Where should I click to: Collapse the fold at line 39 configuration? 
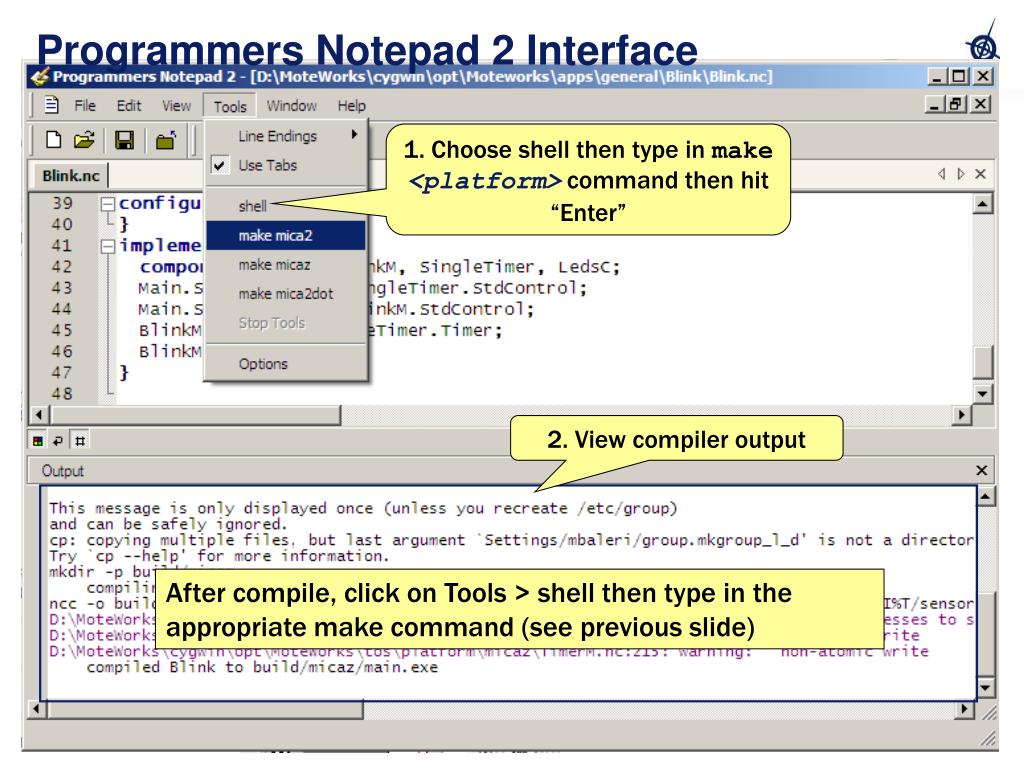(x=108, y=204)
